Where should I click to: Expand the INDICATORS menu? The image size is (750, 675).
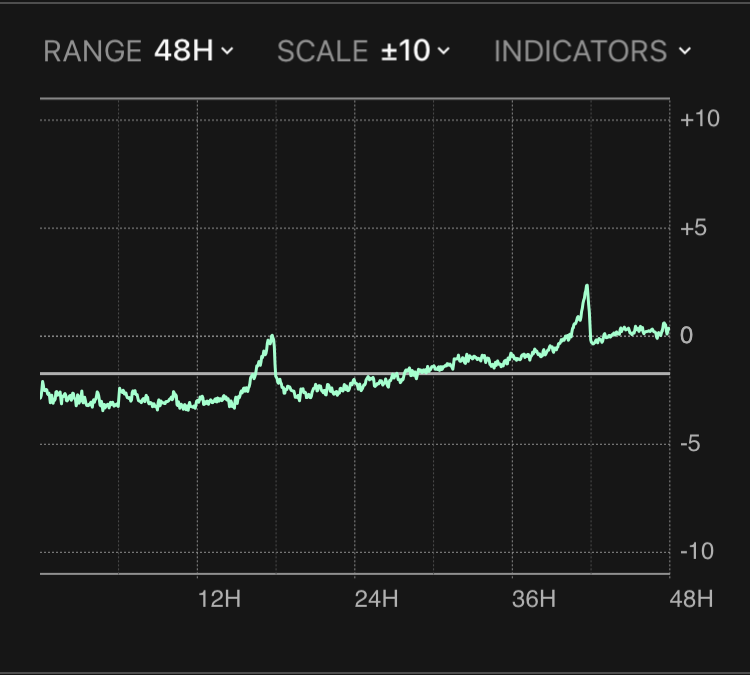591,51
